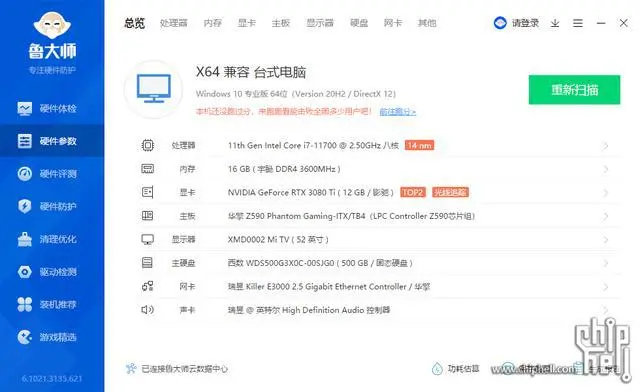
Task: Switch to the 主板 tab
Action: [281, 23]
